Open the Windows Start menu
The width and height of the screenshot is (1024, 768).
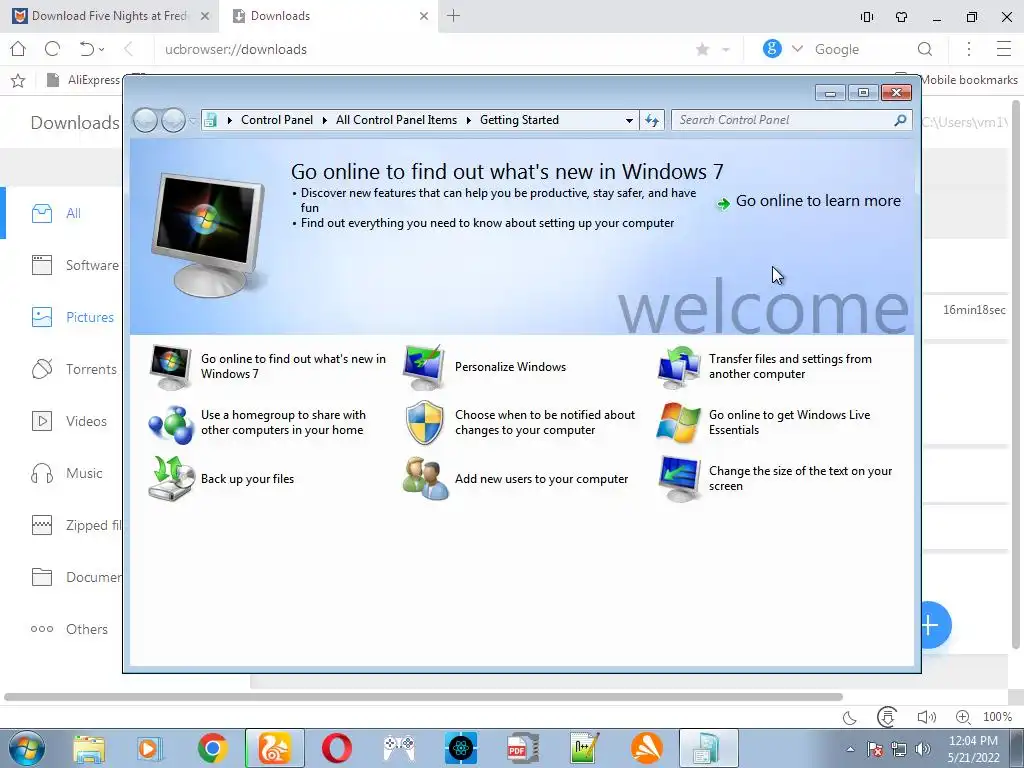coord(26,748)
